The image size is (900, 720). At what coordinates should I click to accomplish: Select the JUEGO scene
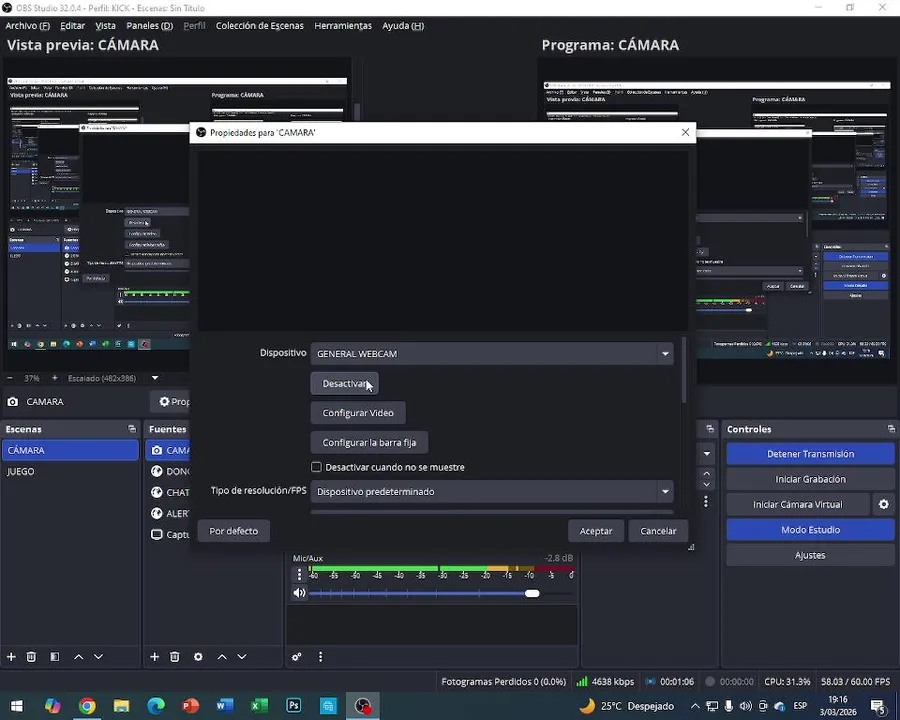coord(70,471)
